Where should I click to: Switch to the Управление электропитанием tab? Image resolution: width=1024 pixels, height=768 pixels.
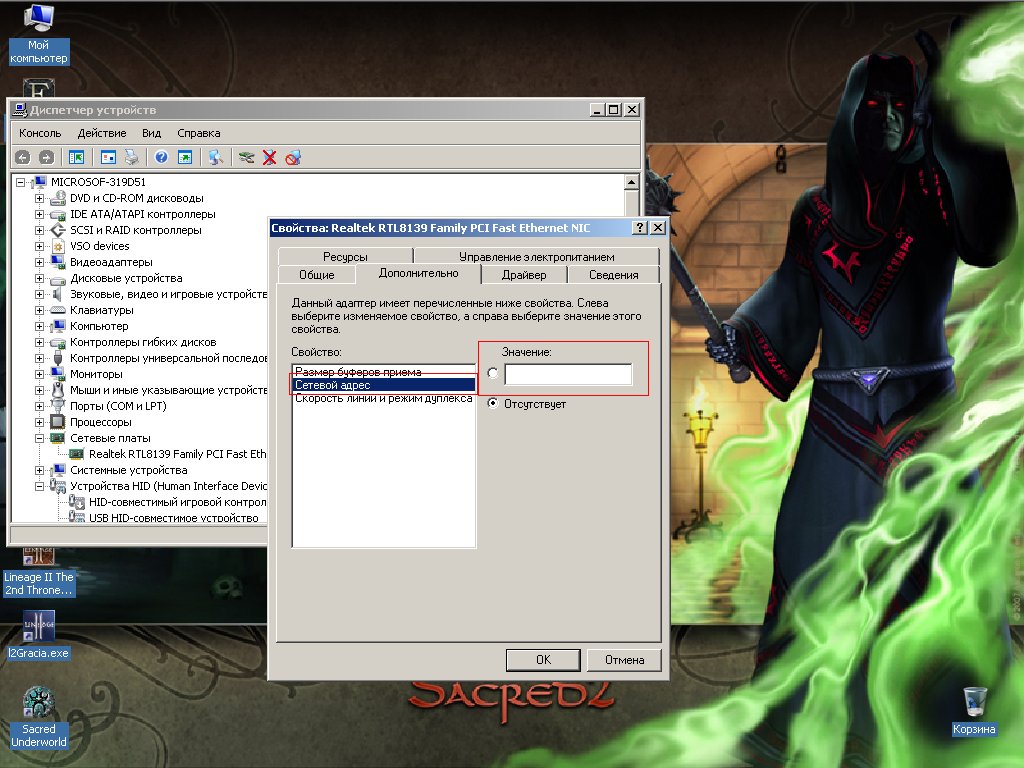click(x=536, y=256)
